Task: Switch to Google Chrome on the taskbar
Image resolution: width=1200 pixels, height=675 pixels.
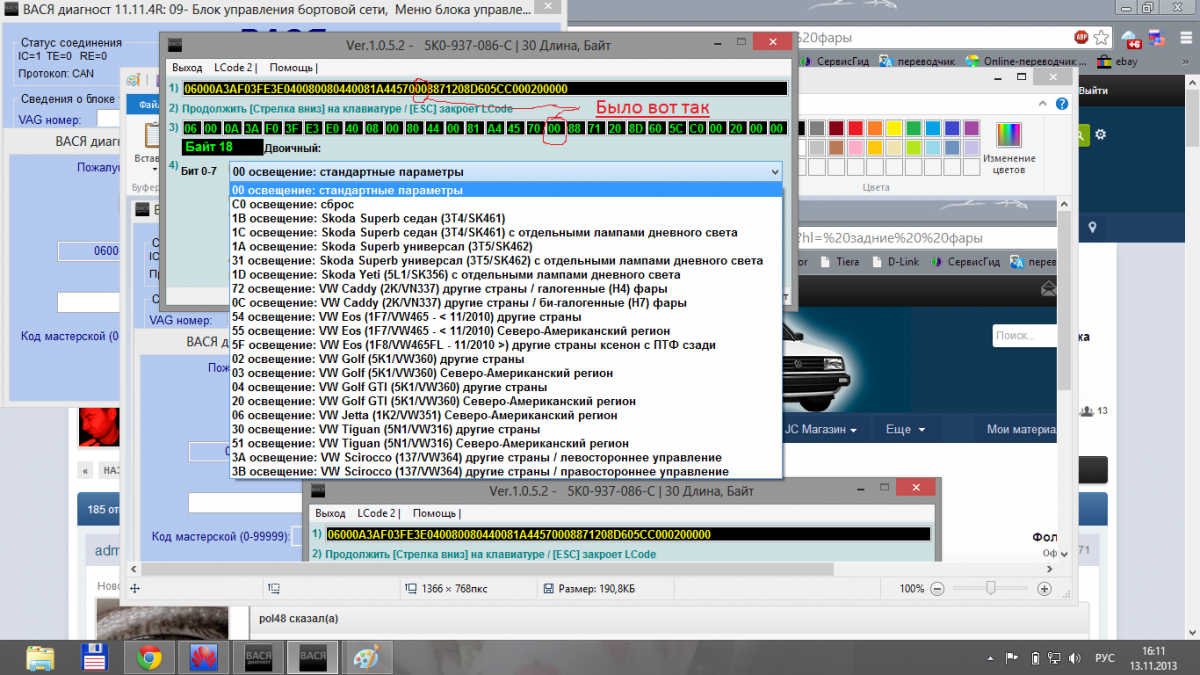Action: pos(150,657)
